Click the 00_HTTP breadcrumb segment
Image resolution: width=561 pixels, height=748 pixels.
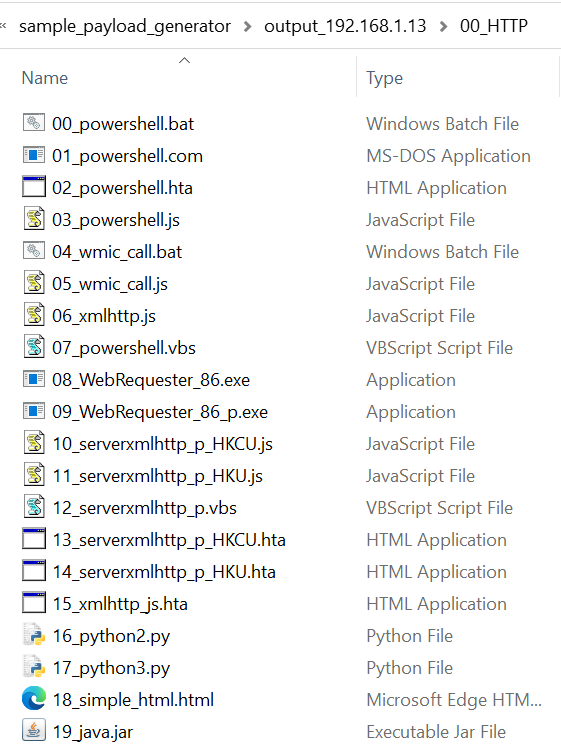(494, 26)
